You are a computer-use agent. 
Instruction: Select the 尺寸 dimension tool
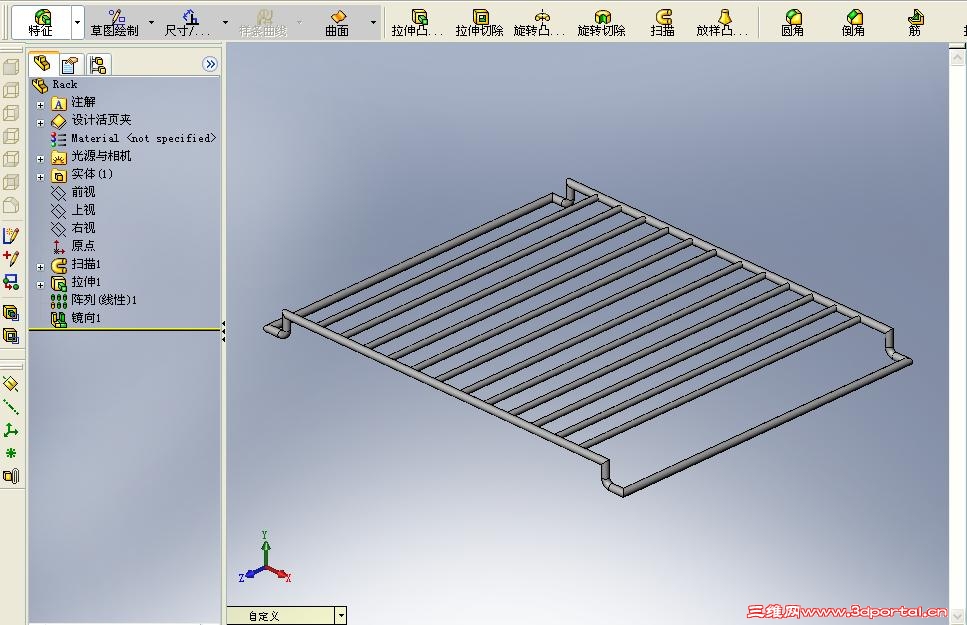[x=189, y=23]
